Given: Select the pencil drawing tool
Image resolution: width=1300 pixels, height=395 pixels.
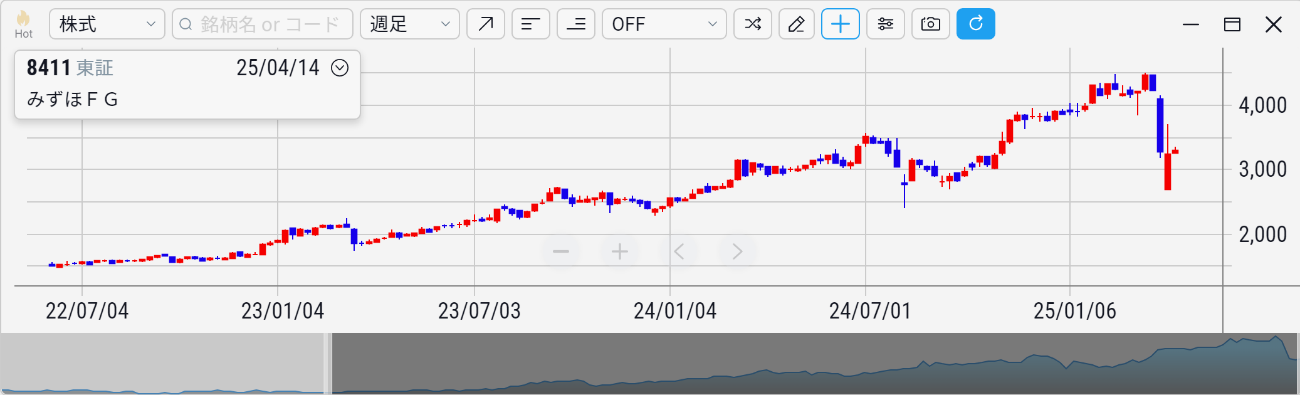Looking at the screenshot, I should 796,24.
